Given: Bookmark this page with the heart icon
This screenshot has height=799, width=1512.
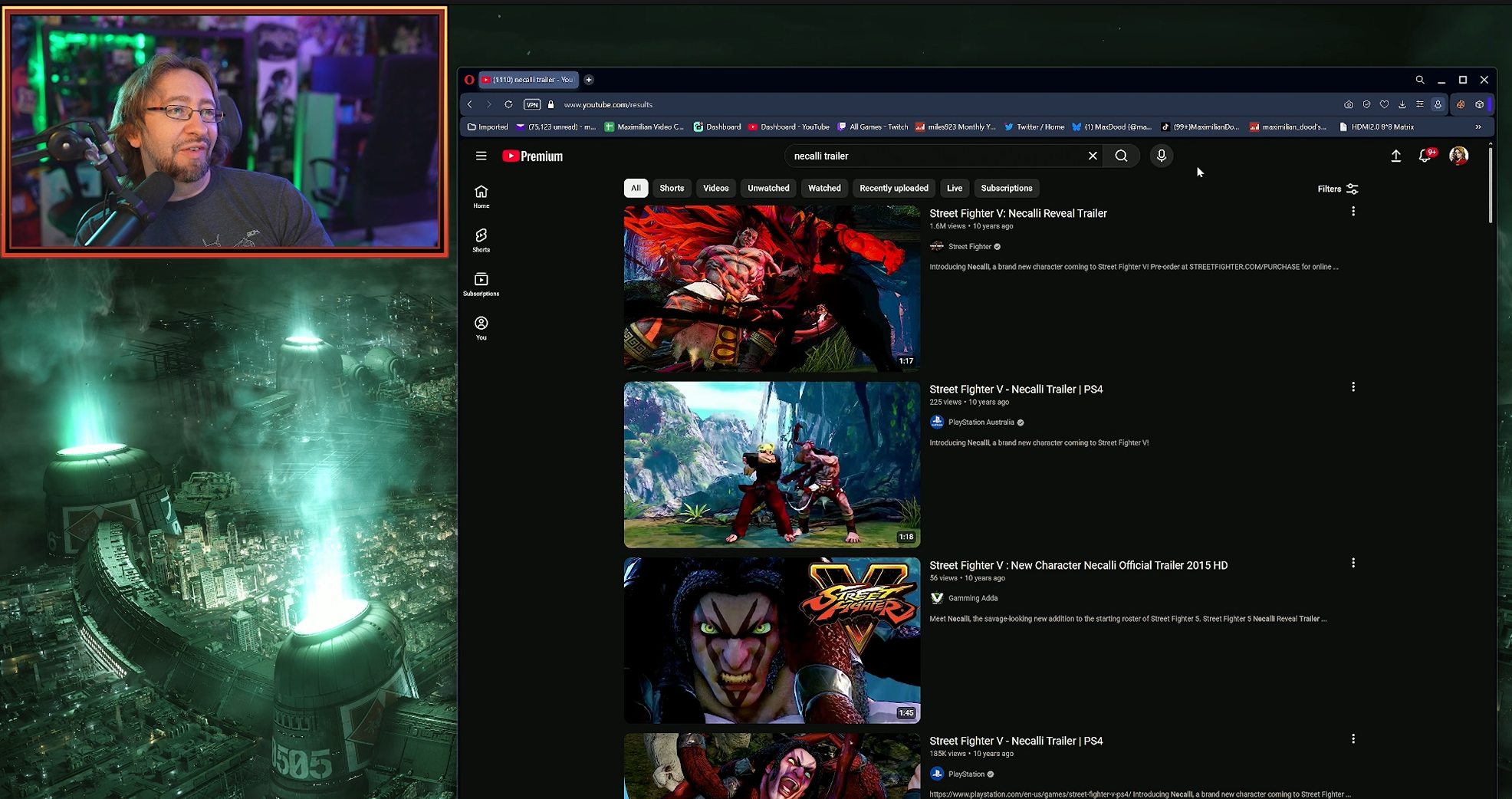Looking at the screenshot, I should (x=1384, y=104).
